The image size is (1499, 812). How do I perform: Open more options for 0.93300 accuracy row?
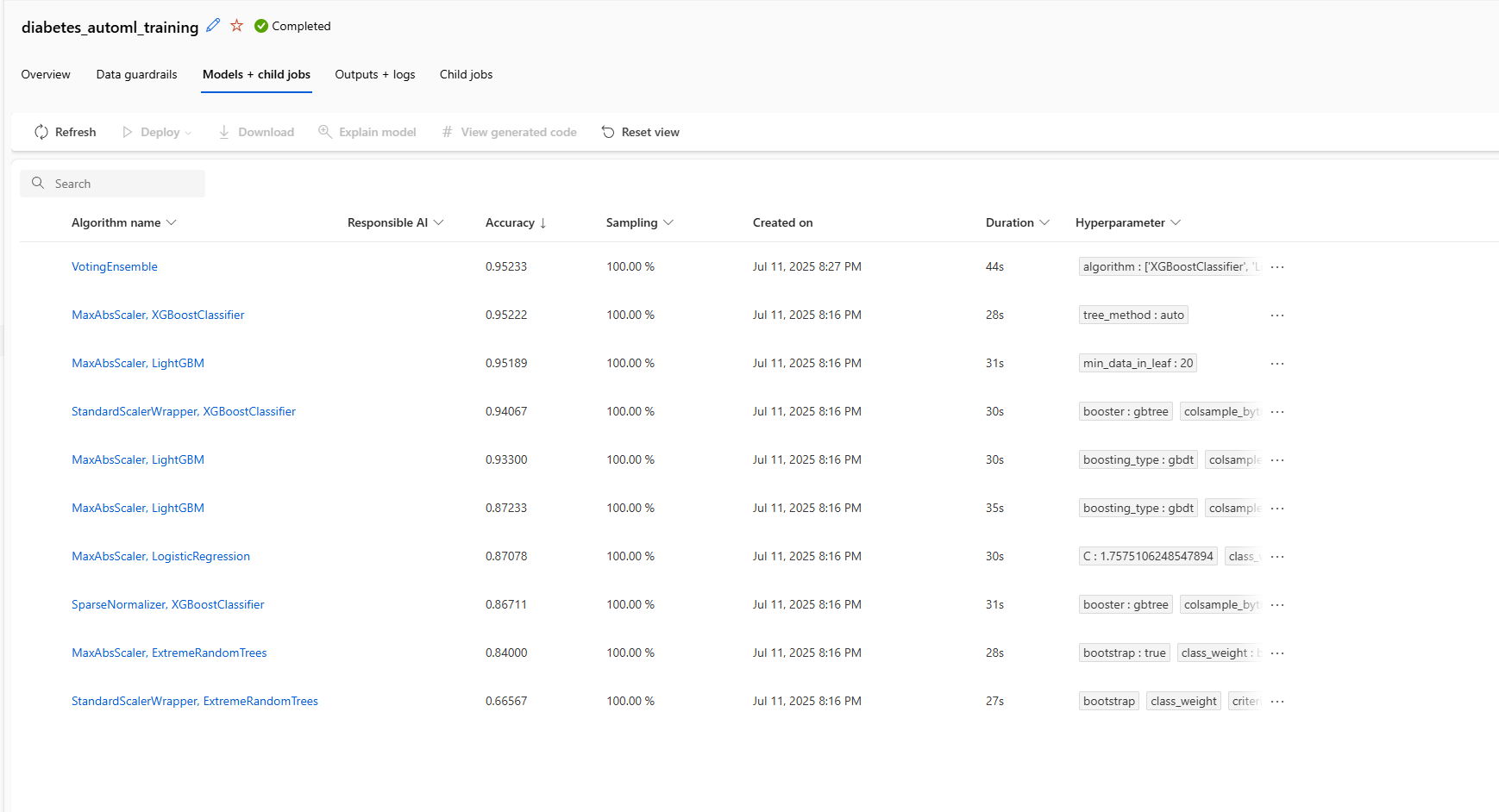(1277, 460)
